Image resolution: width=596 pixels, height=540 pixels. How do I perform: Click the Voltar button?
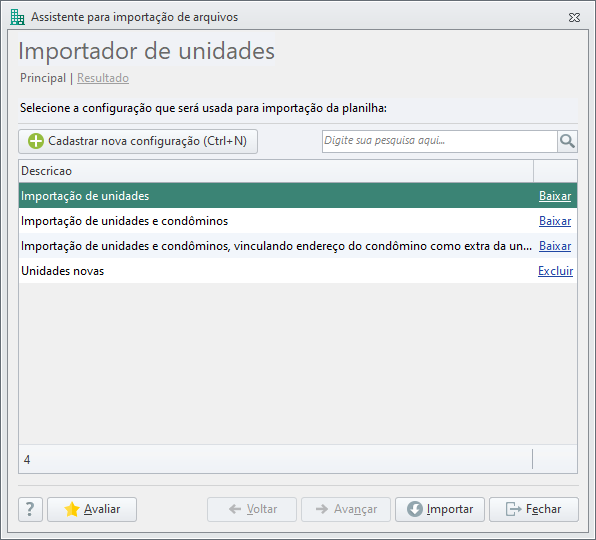252,509
